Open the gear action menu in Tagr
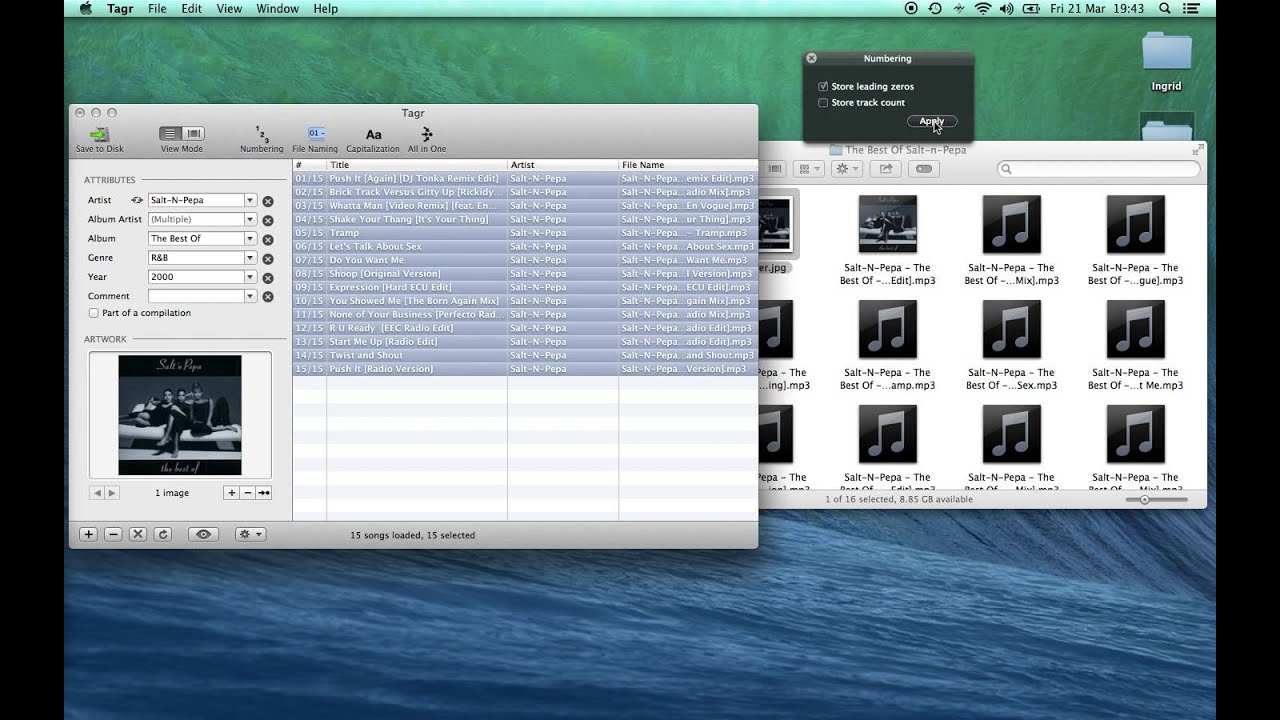1280x720 pixels. point(250,535)
